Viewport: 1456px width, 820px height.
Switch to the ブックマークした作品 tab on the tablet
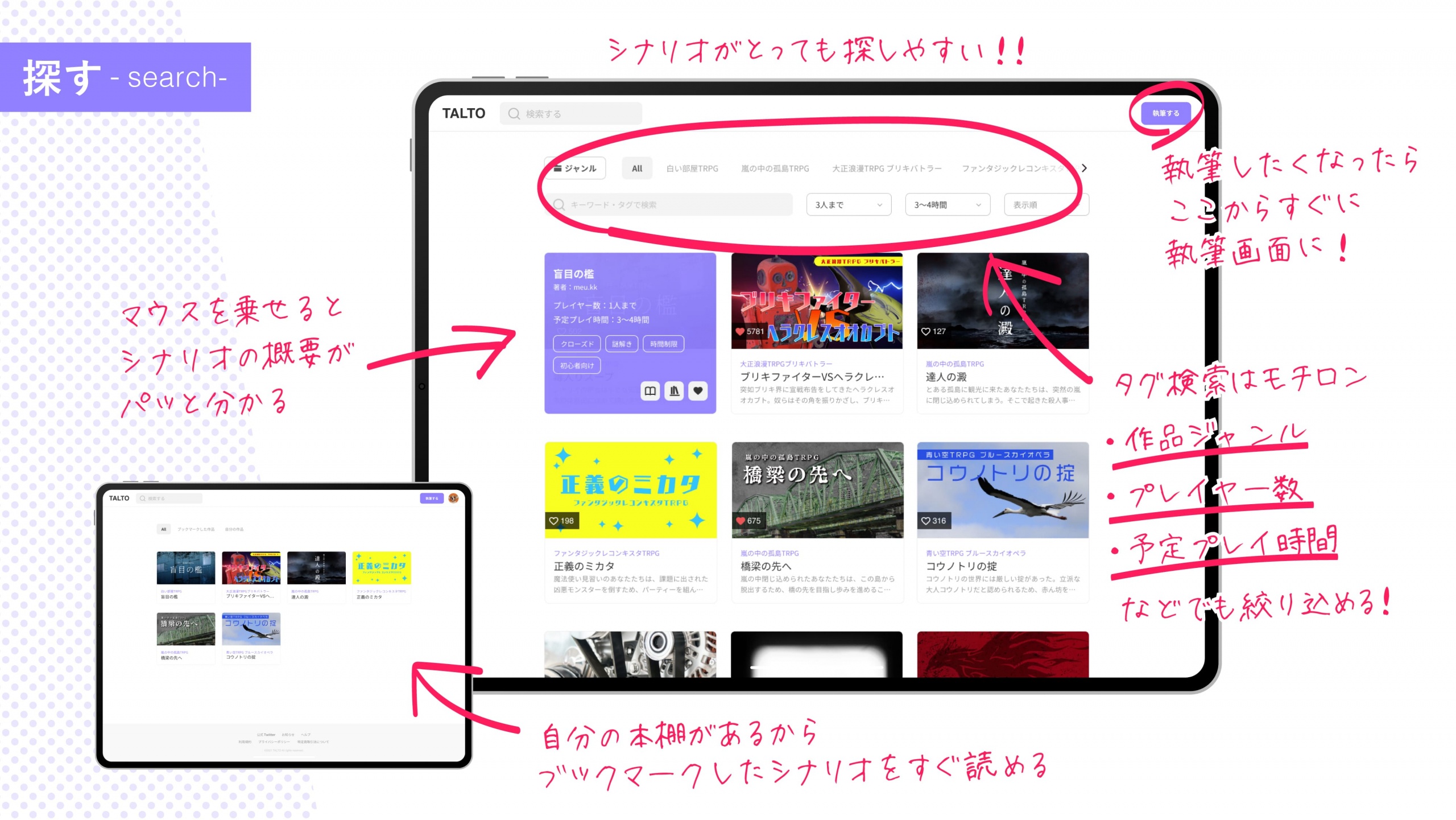tap(196, 529)
